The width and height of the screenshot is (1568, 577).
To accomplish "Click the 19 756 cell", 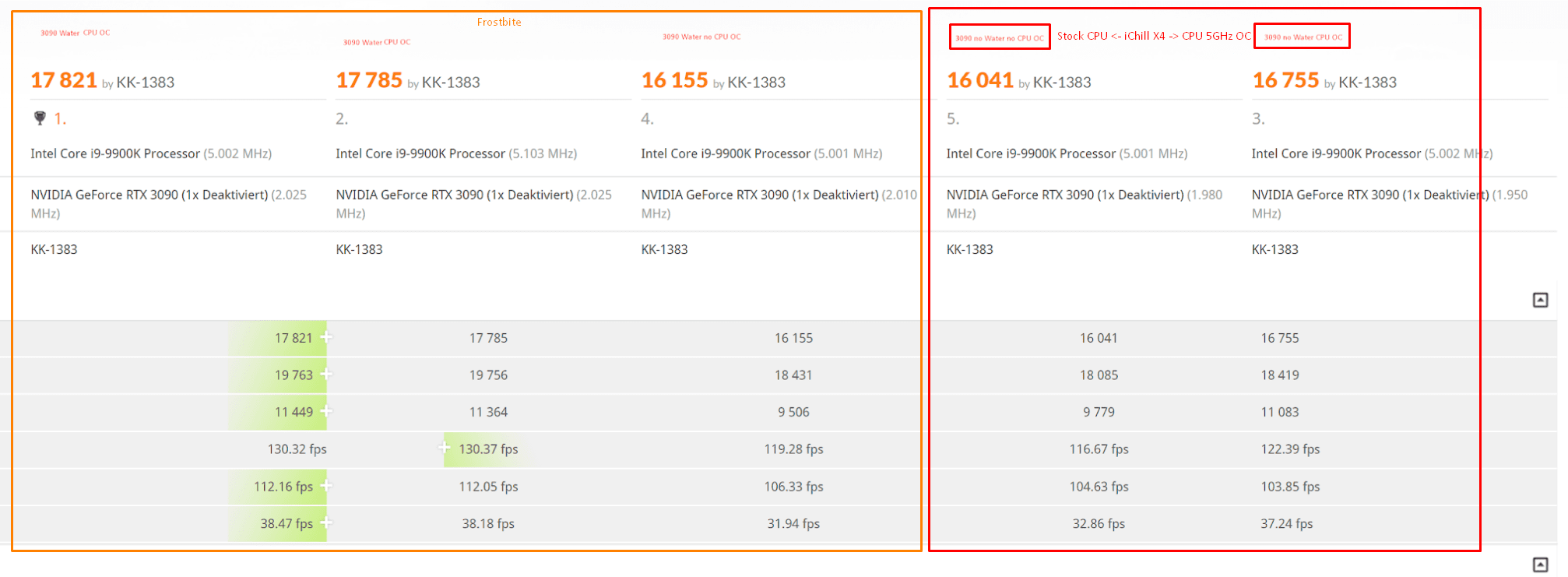I will click(x=488, y=375).
